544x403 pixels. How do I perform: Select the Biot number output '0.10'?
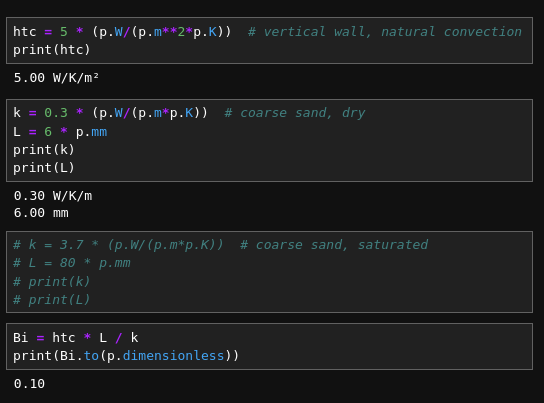tap(29, 384)
